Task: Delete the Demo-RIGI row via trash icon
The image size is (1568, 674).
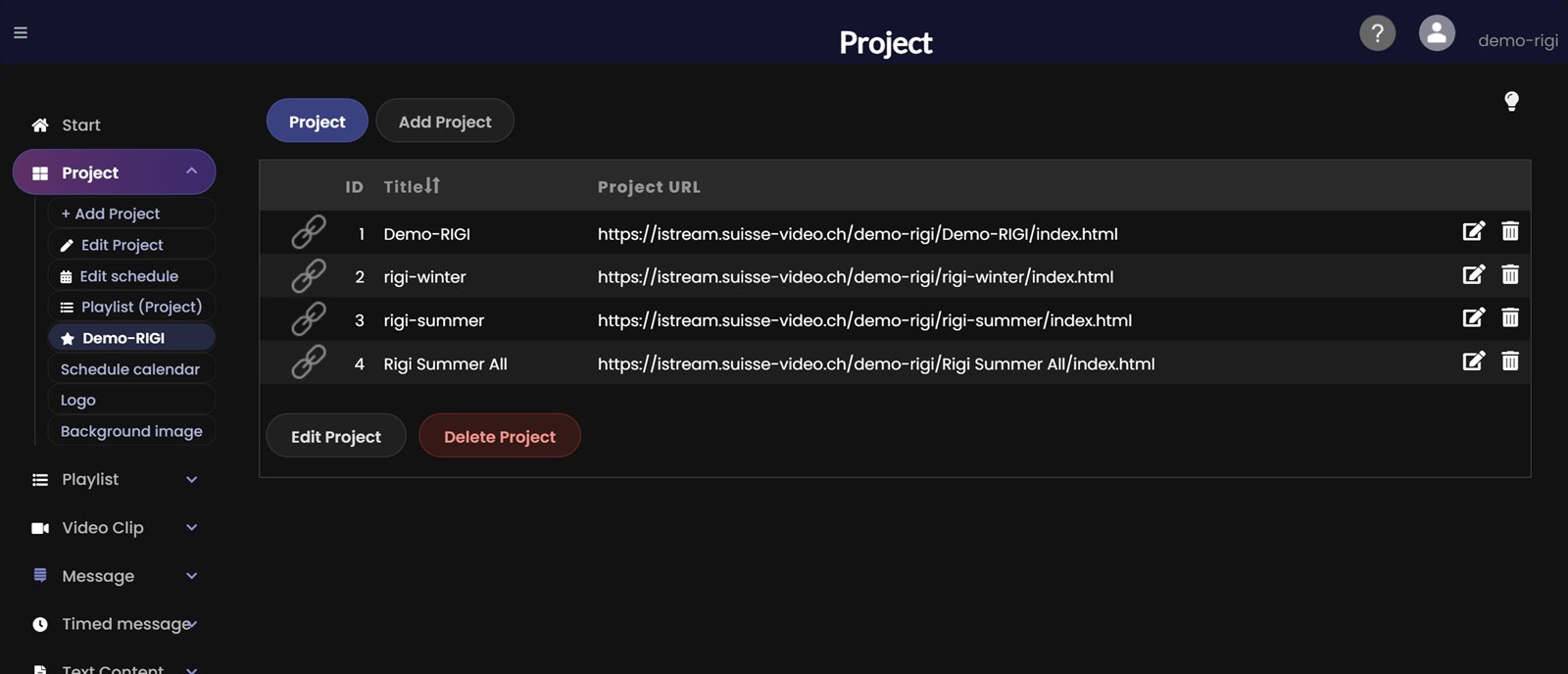Action: pyautogui.click(x=1510, y=231)
